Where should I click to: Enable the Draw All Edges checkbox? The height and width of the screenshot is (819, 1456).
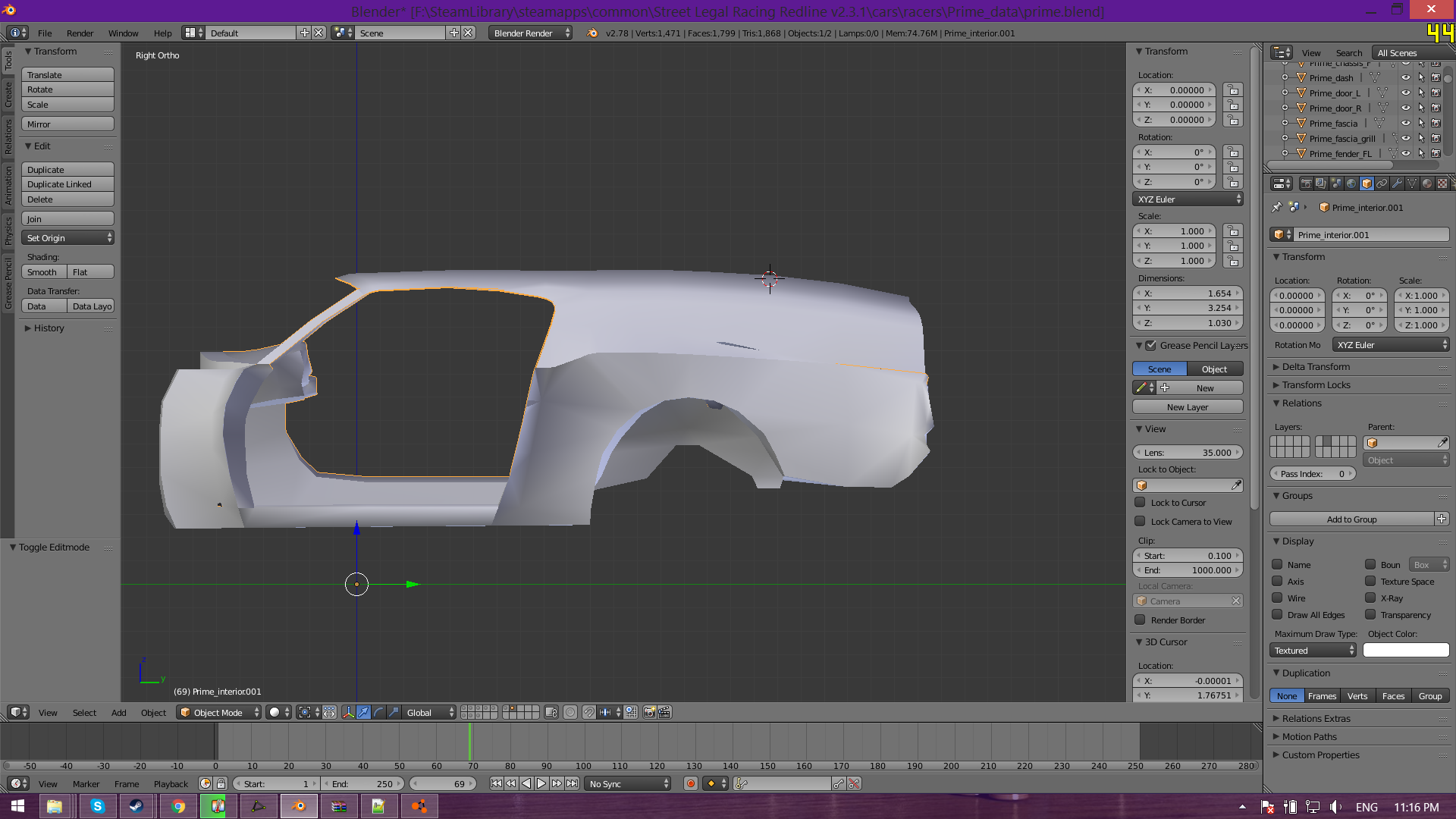(x=1277, y=614)
